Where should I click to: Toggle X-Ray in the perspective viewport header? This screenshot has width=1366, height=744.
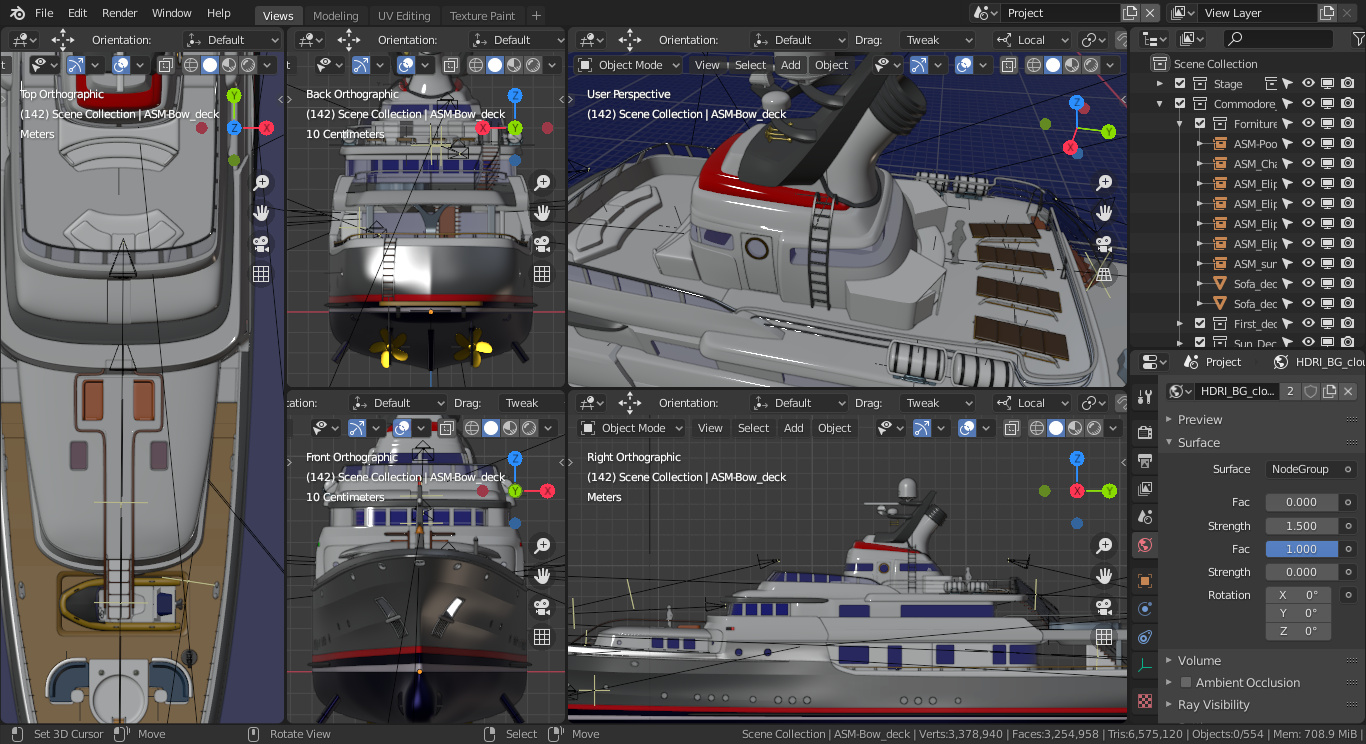click(x=1008, y=64)
